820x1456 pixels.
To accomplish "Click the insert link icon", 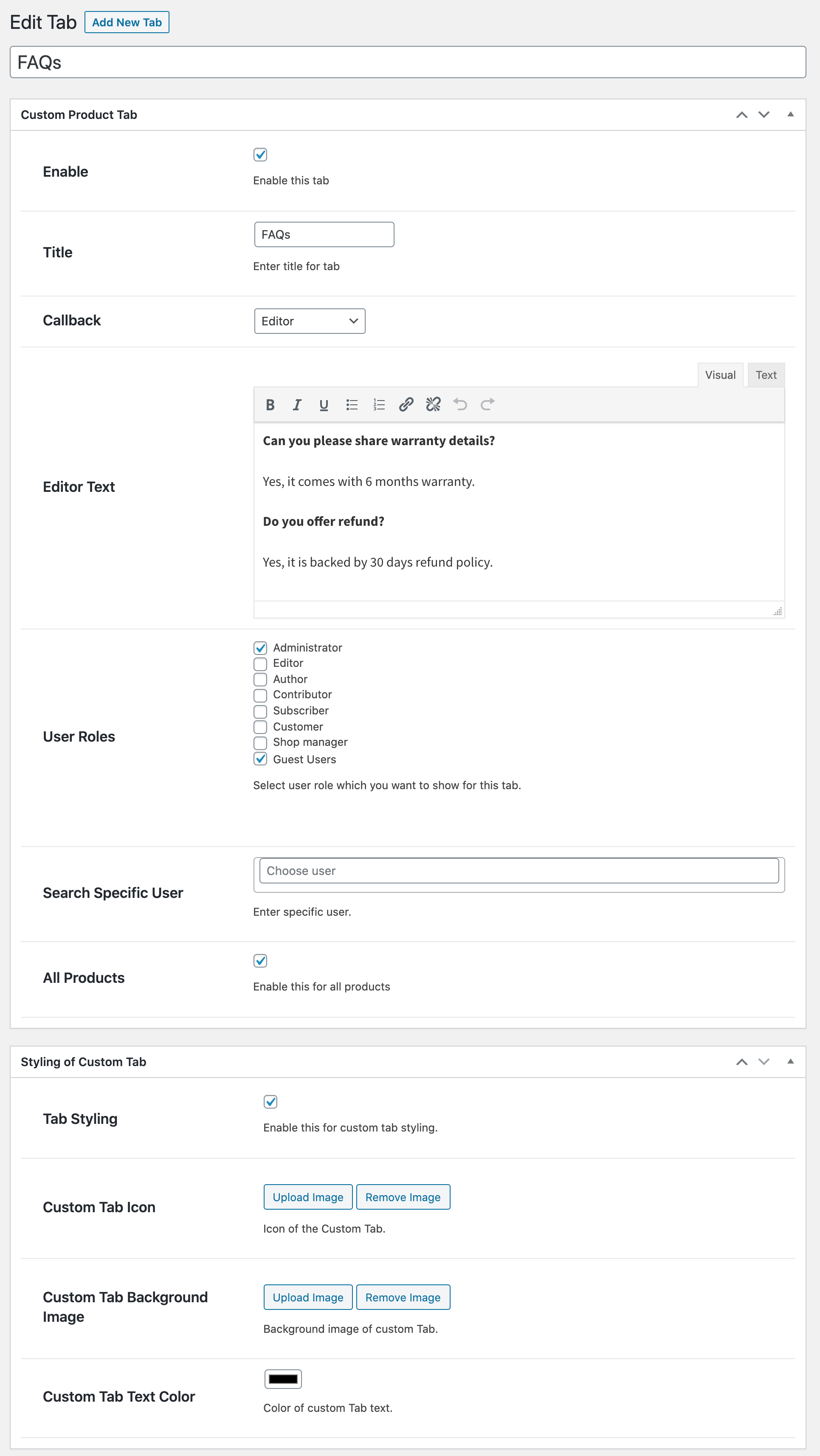I will point(406,404).
